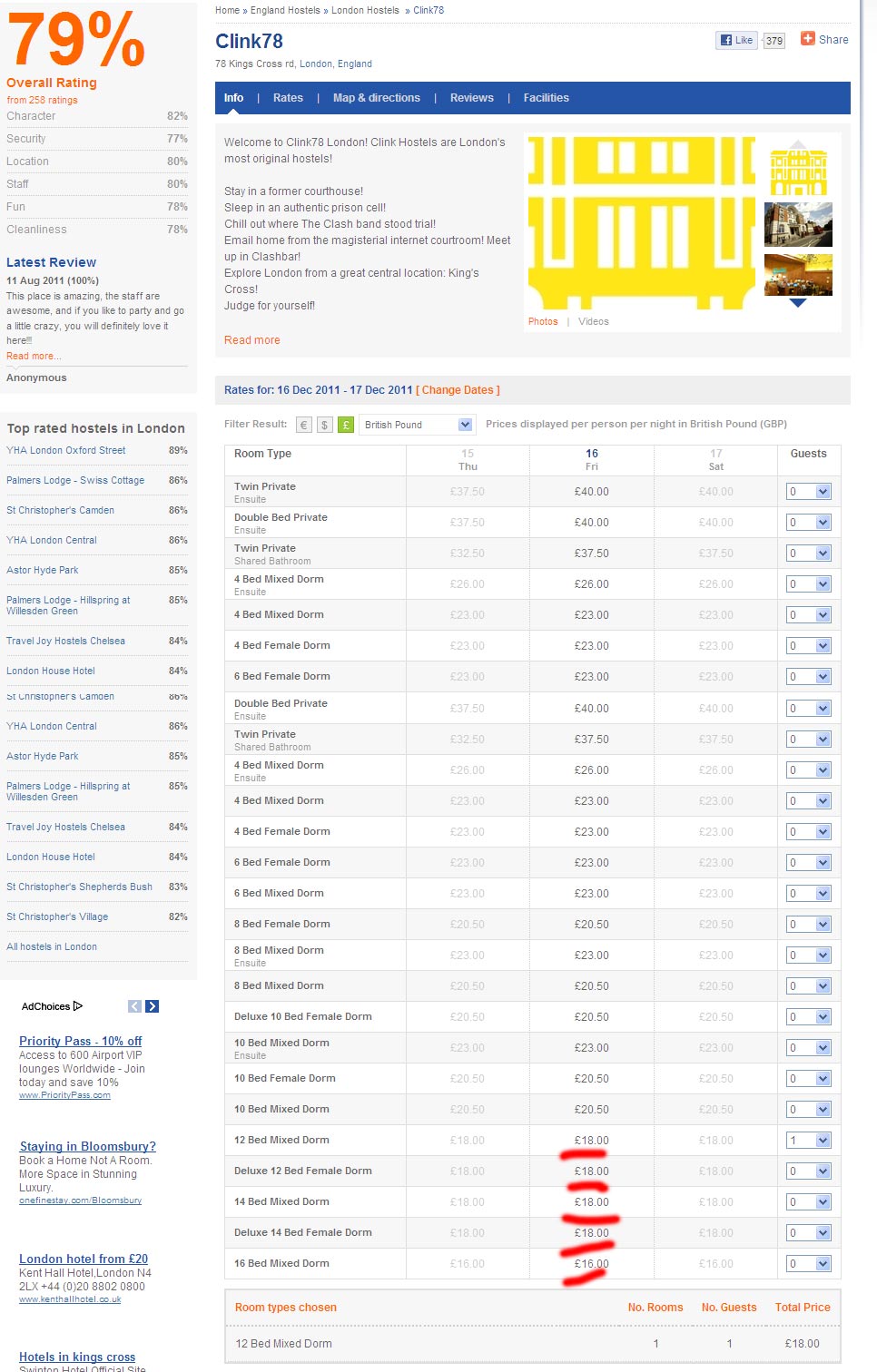Open London Hostels breadcrumb link
The width and height of the screenshot is (877, 1372).
pos(365,10)
